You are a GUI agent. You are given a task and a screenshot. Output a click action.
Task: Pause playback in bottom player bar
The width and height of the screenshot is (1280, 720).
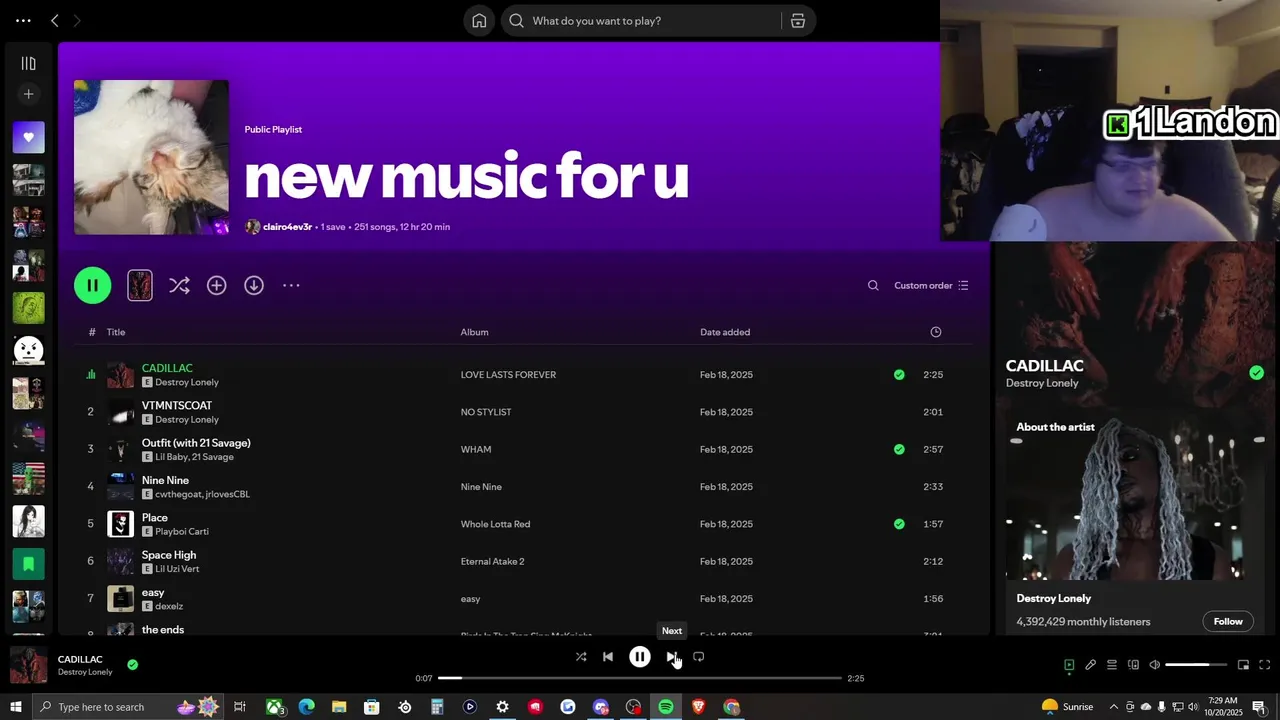click(x=640, y=657)
